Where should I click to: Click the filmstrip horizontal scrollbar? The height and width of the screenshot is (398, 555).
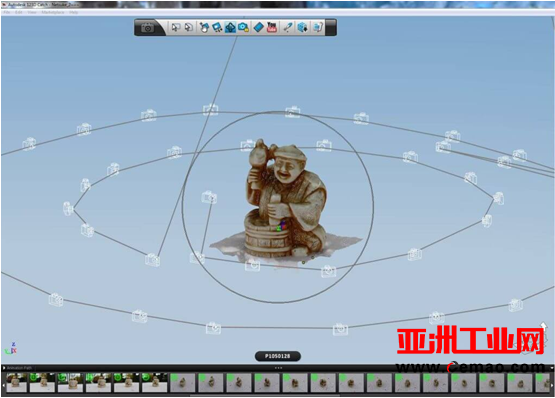click(x=265, y=395)
